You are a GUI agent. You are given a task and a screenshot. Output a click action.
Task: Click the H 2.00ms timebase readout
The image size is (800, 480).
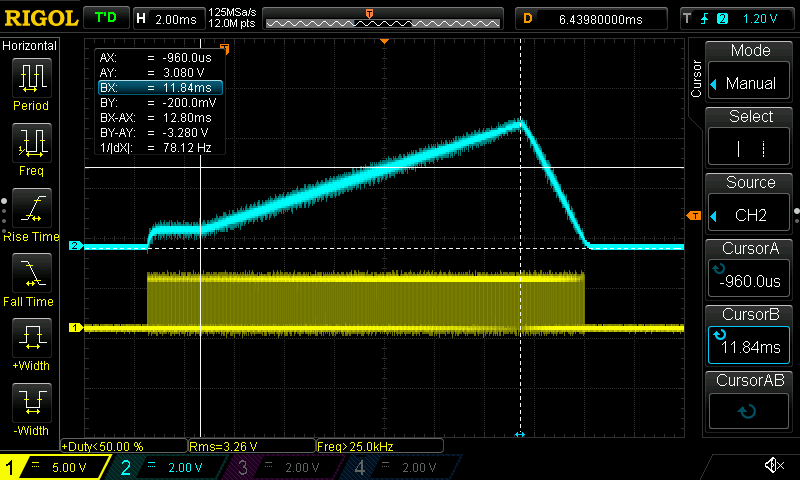tap(168, 19)
